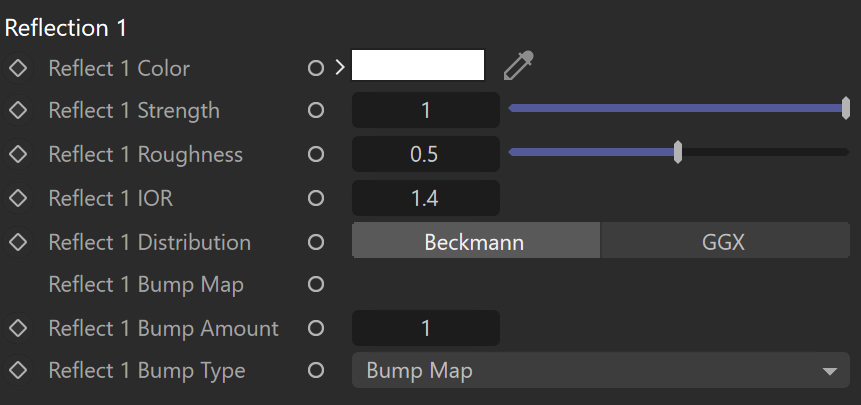Screen dimensions: 861x405
Task: Toggle keyframe diamond for Reflect 1 IOR
Action: pyautogui.click(x=18, y=198)
